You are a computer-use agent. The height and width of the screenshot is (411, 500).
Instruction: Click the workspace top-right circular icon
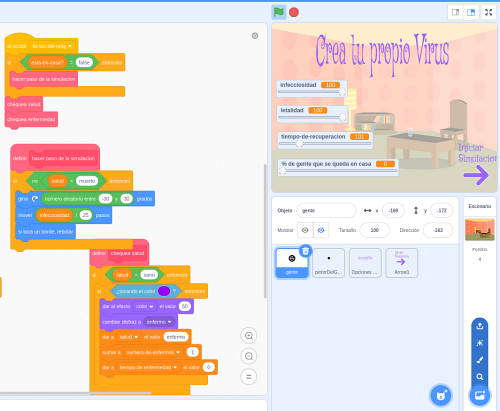click(x=255, y=36)
